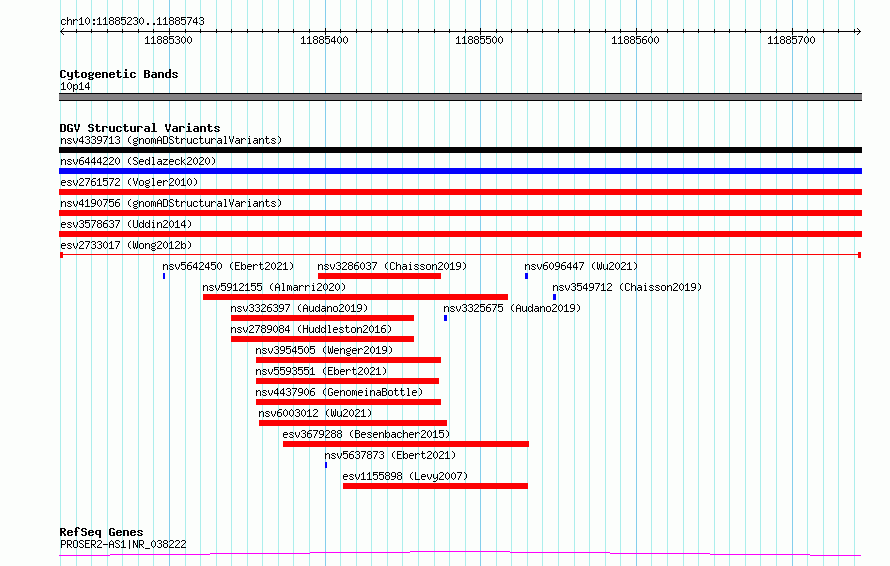Screen dimensions: 890x566
Task: Open nsv5593551 Ebert2021 label
Action: point(321,371)
